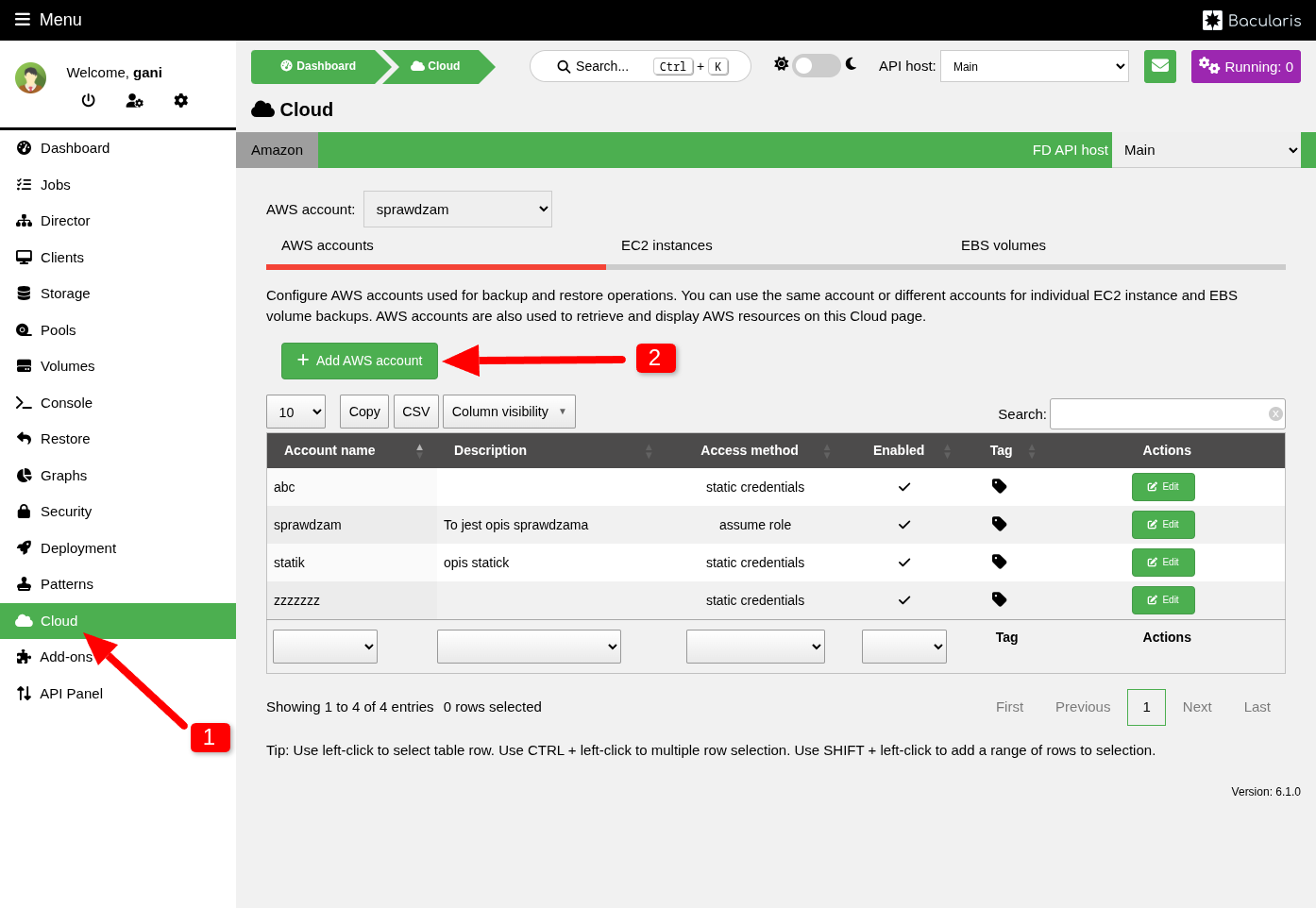Open Jobs in the sidebar
The width and height of the screenshot is (1316, 908).
(118, 185)
